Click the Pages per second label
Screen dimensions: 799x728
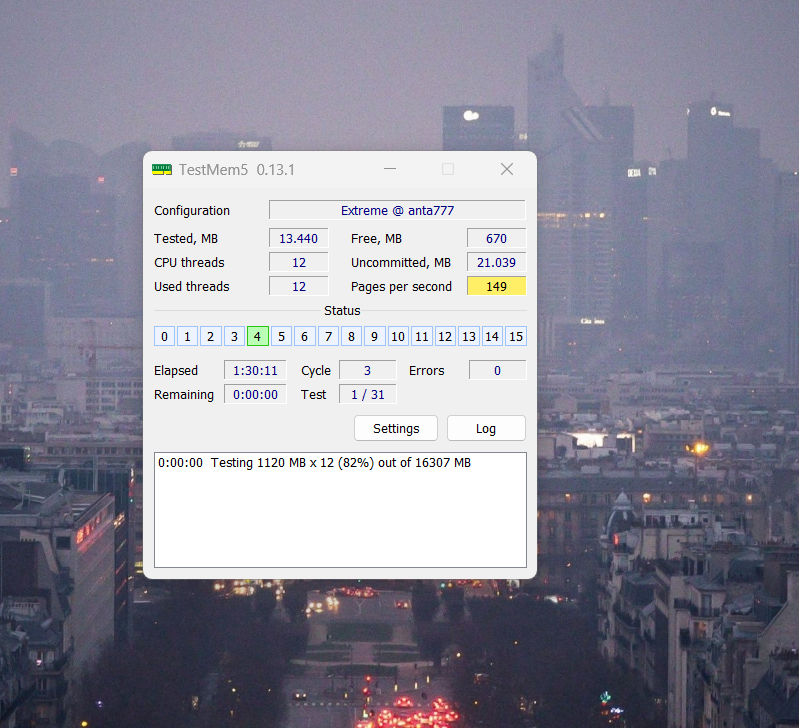[402, 287]
